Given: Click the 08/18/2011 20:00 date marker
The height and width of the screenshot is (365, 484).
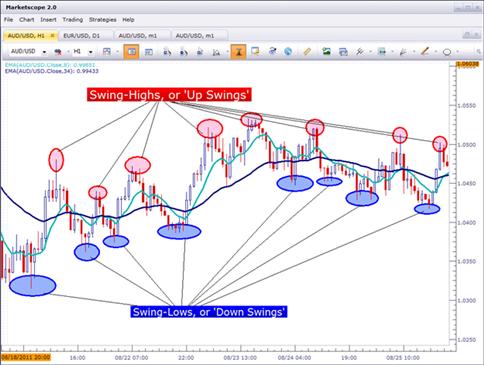Looking at the screenshot, I should 26,357.
